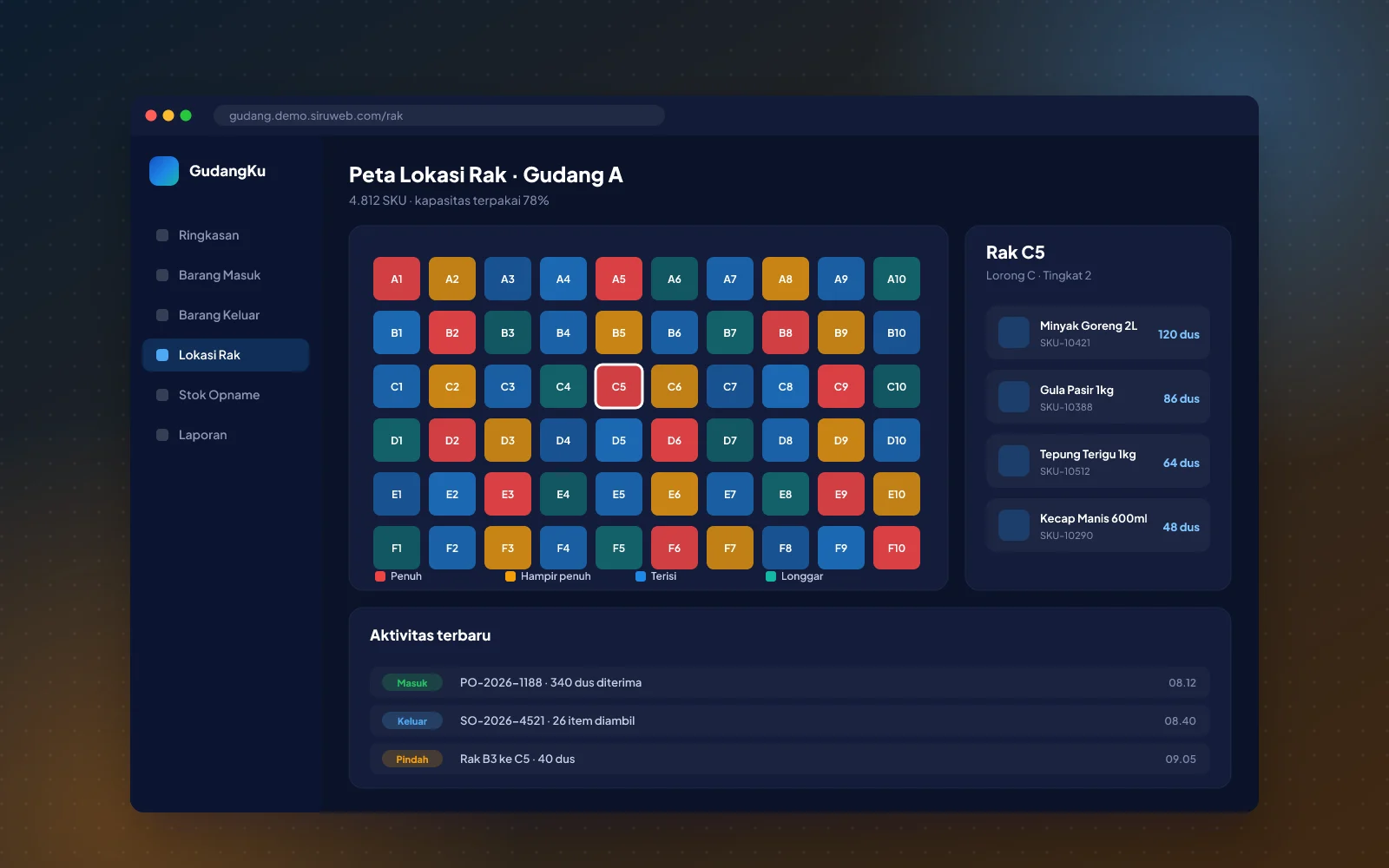This screenshot has height=868, width=1389.
Task: Click the Ringkasan sidebar icon
Action: (x=162, y=235)
